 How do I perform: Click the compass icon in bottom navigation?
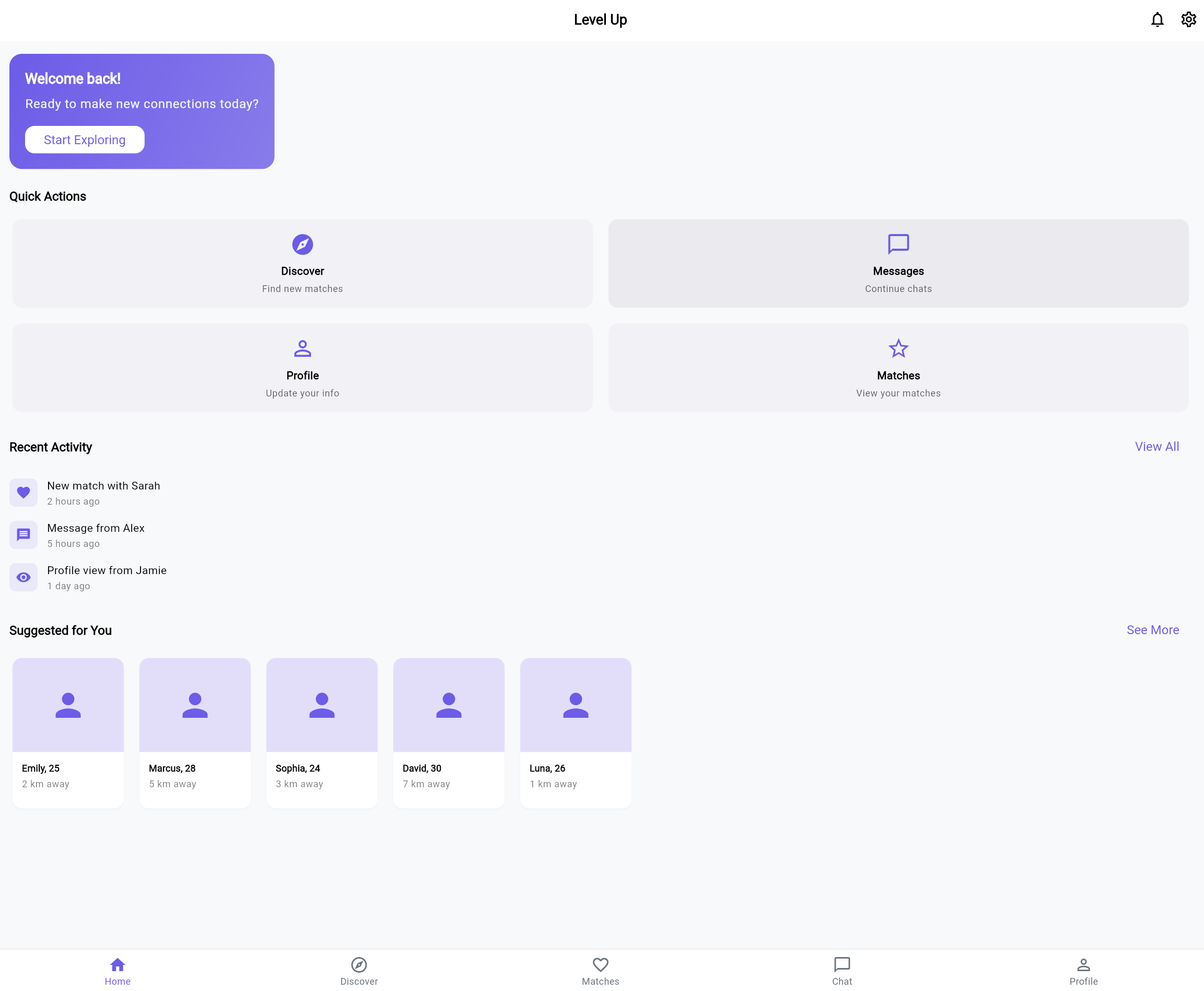[x=359, y=965]
